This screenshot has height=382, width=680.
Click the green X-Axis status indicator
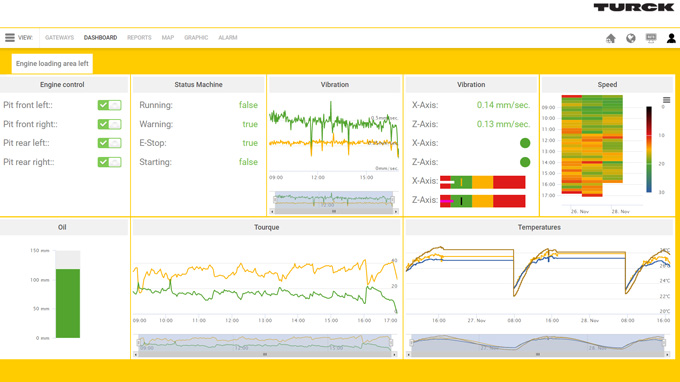[525, 143]
